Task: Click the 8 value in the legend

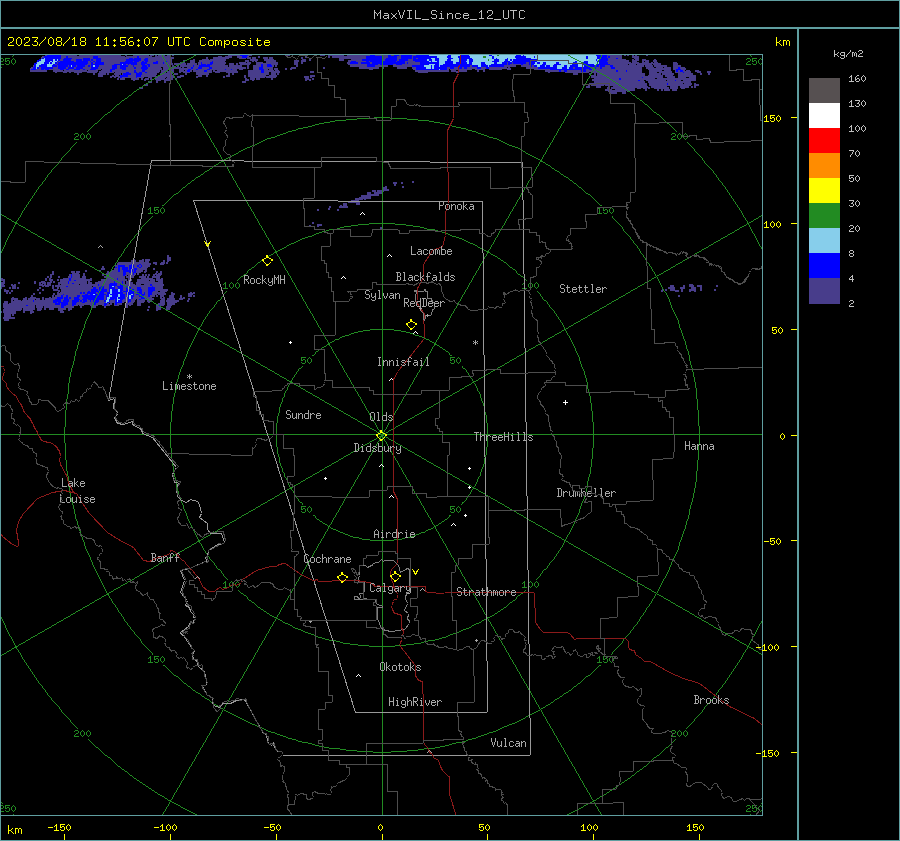Action: coord(851,253)
